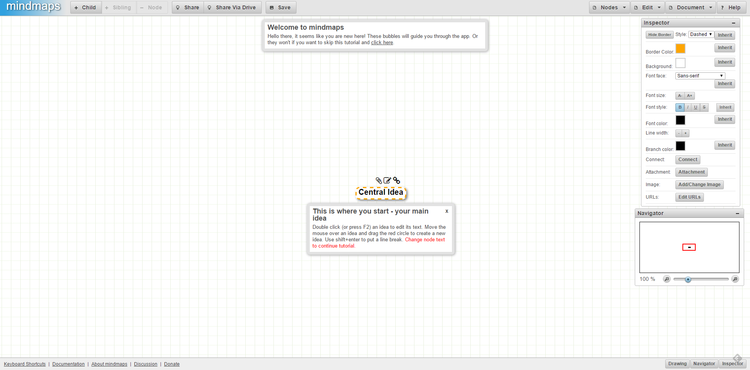750x370 pixels.
Task: Click Inherit below Font face
Action: tap(725, 84)
